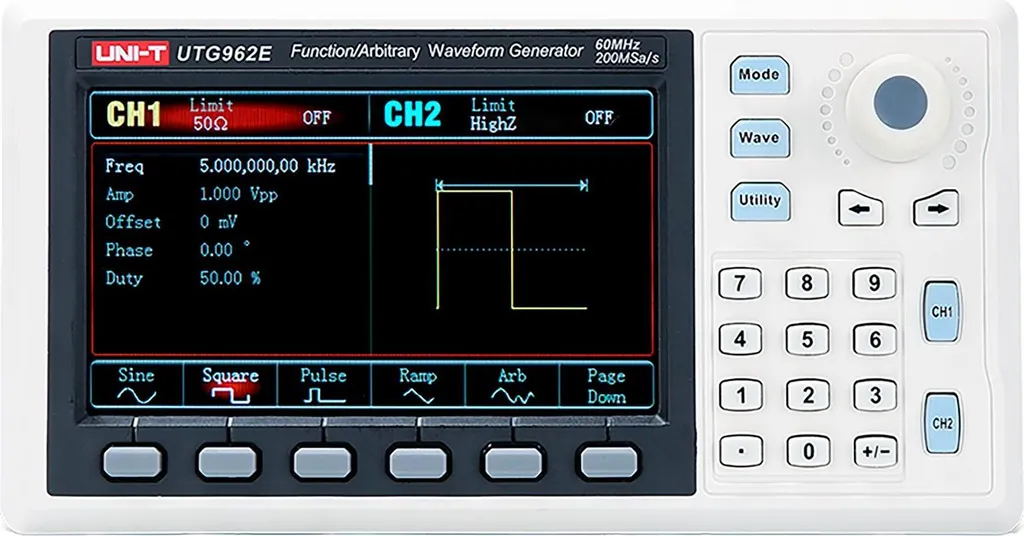Viewport: 1024px width, 536px height.
Task: Select the Square waveform menu item
Action: tap(230, 385)
